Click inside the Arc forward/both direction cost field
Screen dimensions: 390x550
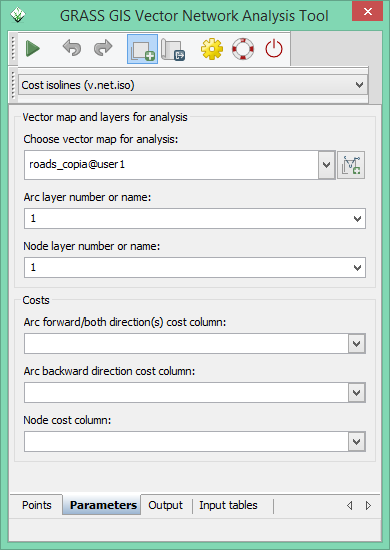(x=186, y=343)
